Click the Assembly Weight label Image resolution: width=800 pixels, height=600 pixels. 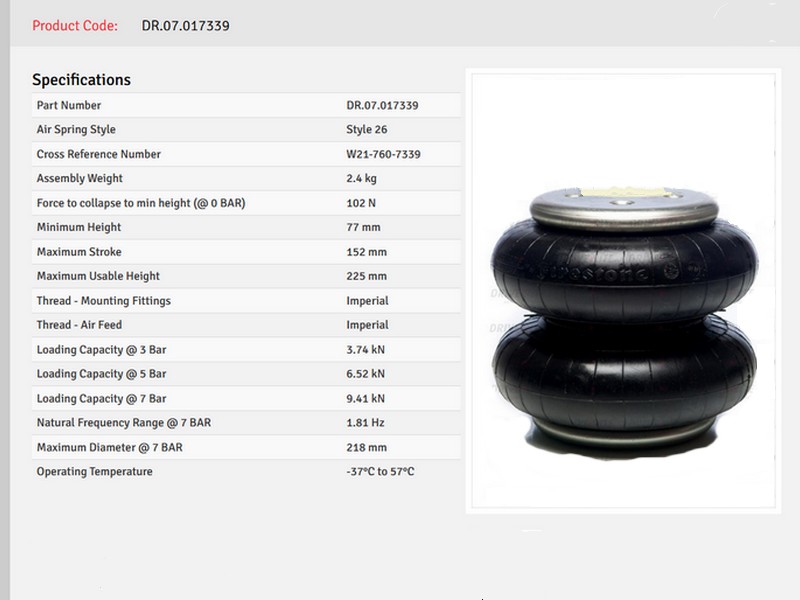tap(80, 179)
